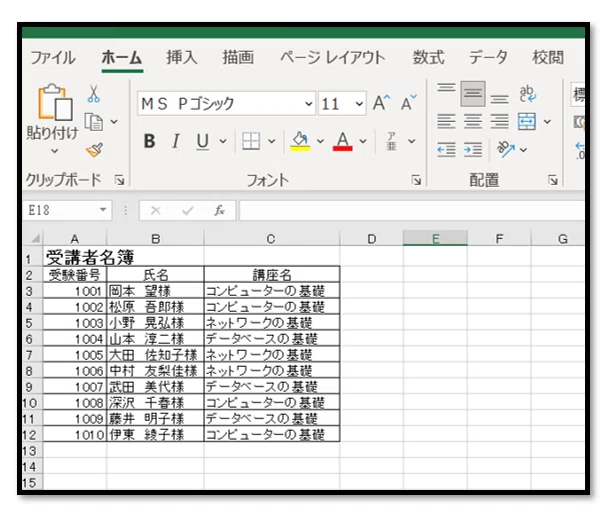614x522 pixels.
Task: Decrease font size with the smaller A icon
Action: (x=409, y=103)
